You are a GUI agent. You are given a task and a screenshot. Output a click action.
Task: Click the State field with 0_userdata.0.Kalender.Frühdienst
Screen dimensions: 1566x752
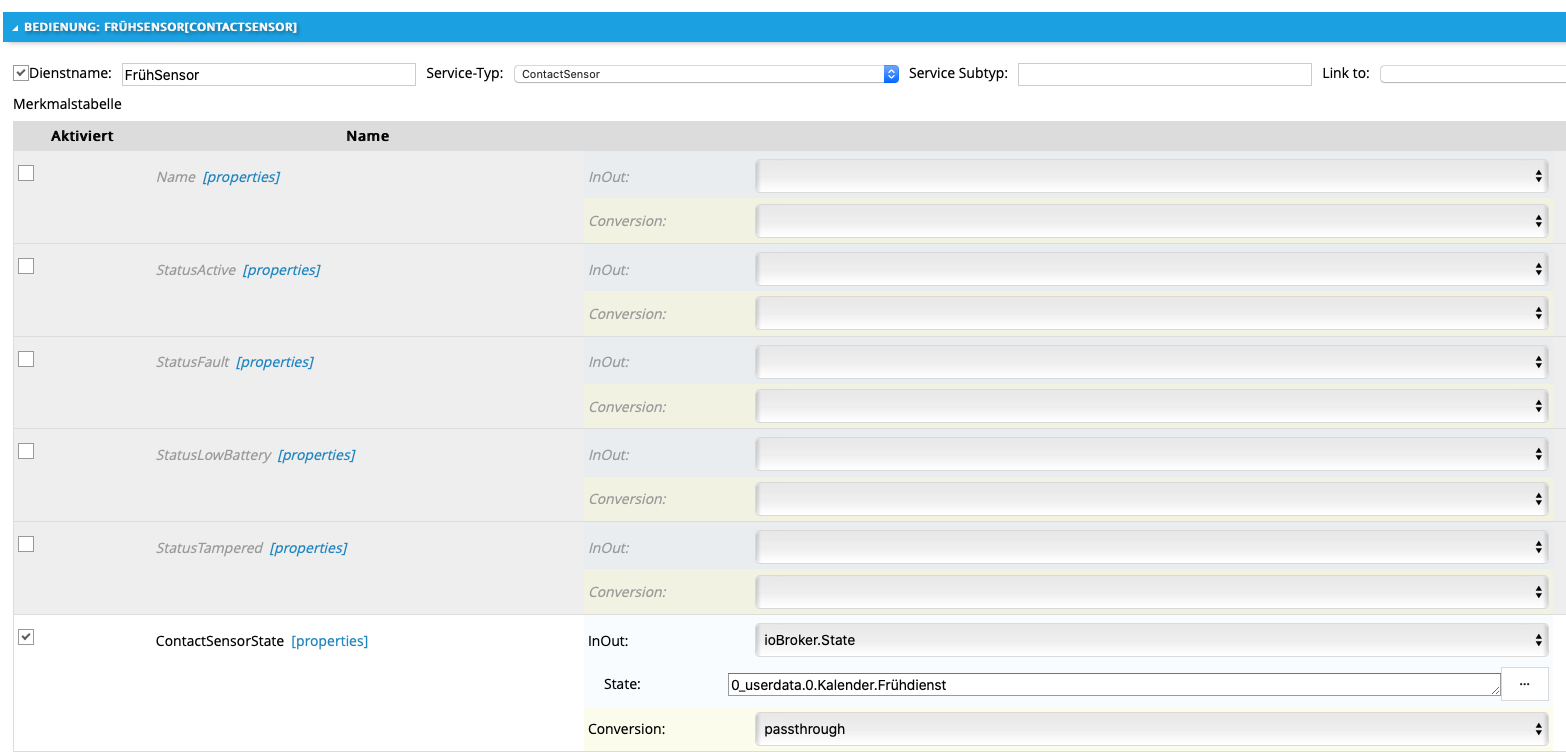tap(1114, 685)
